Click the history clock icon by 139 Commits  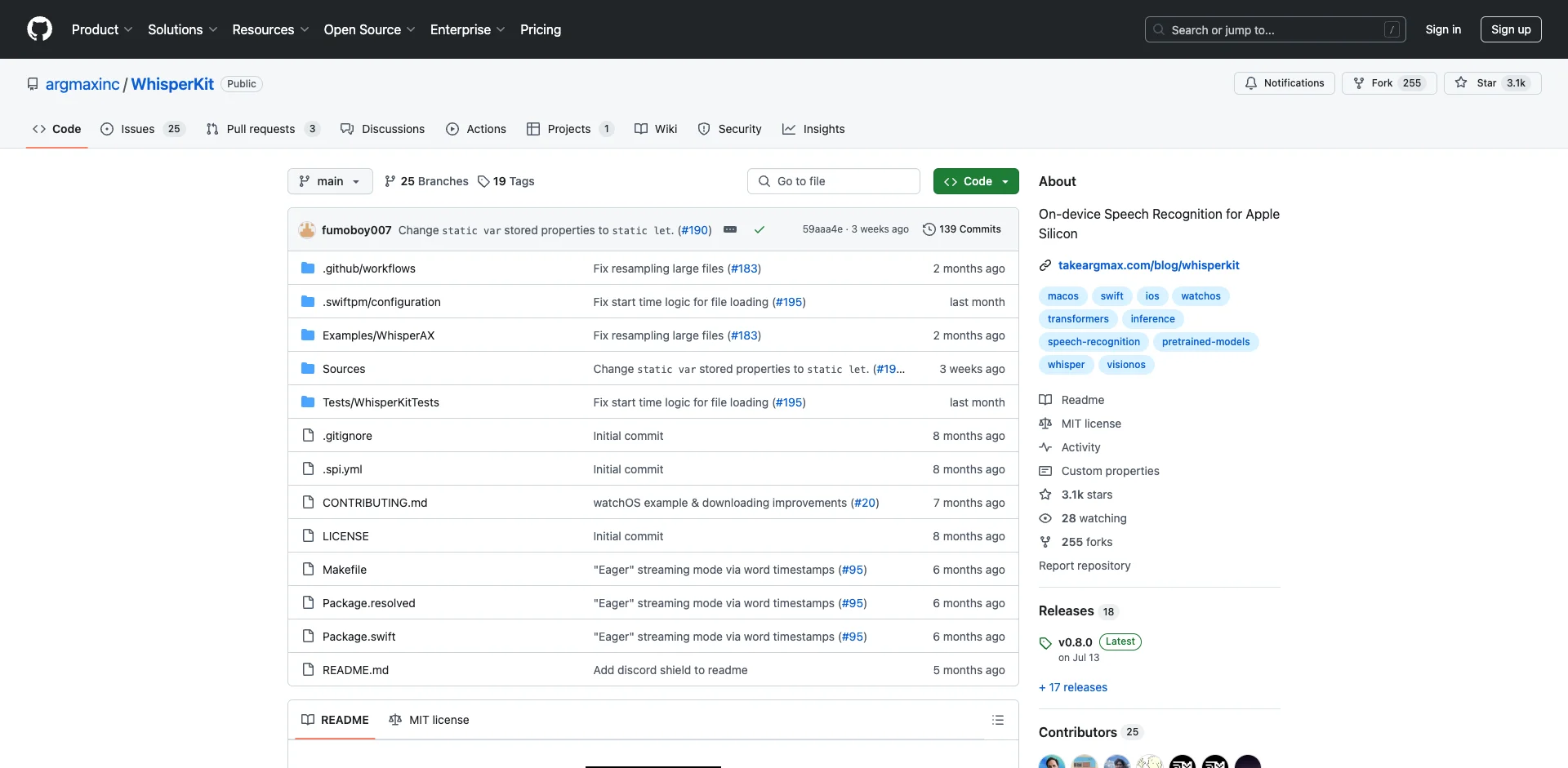929,229
